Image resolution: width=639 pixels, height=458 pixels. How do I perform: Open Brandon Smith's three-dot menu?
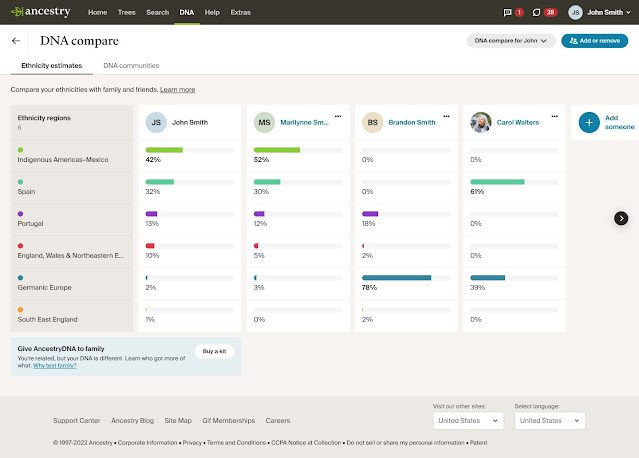click(446, 117)
